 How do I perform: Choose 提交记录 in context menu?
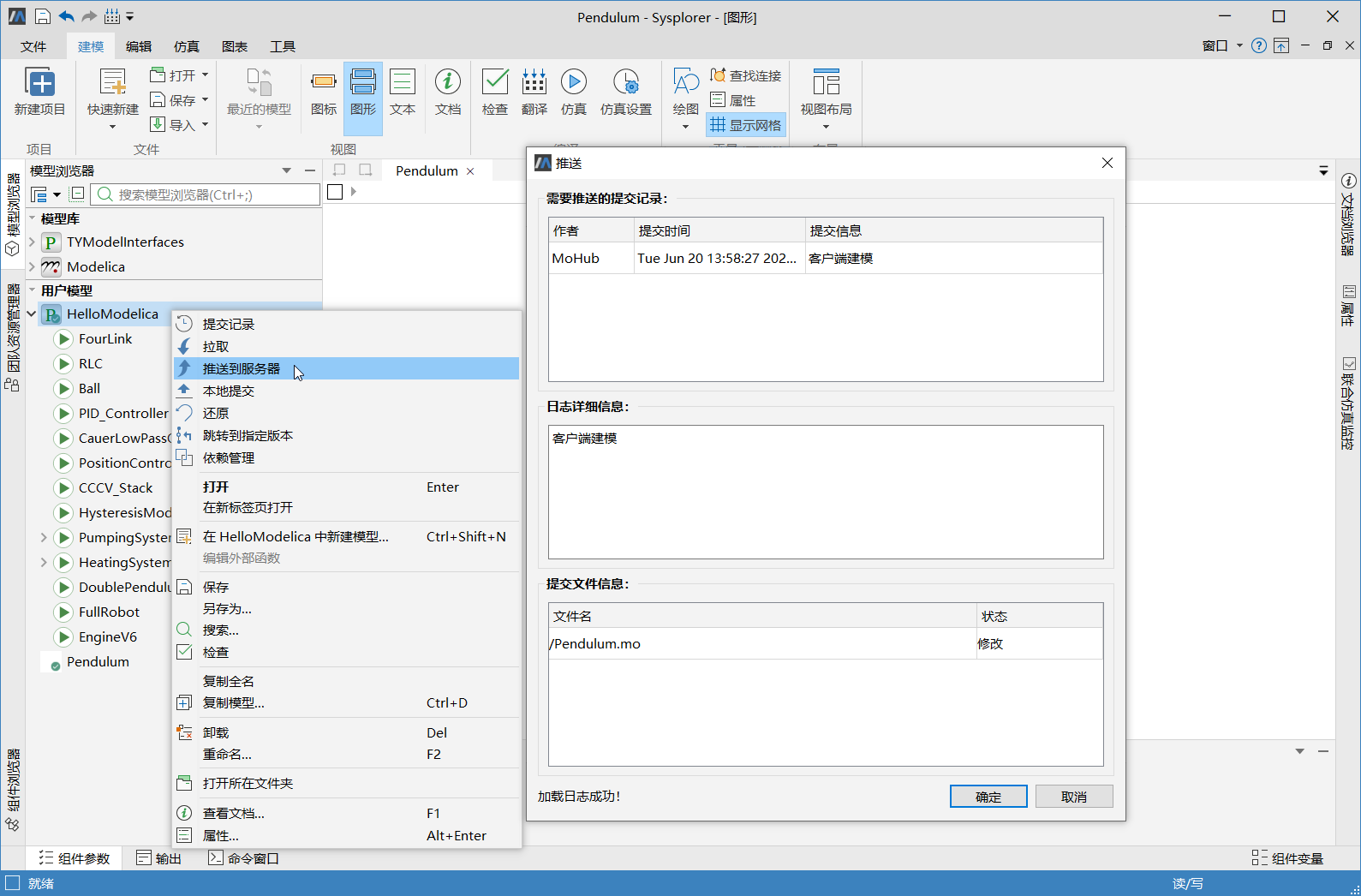[347, 324]
